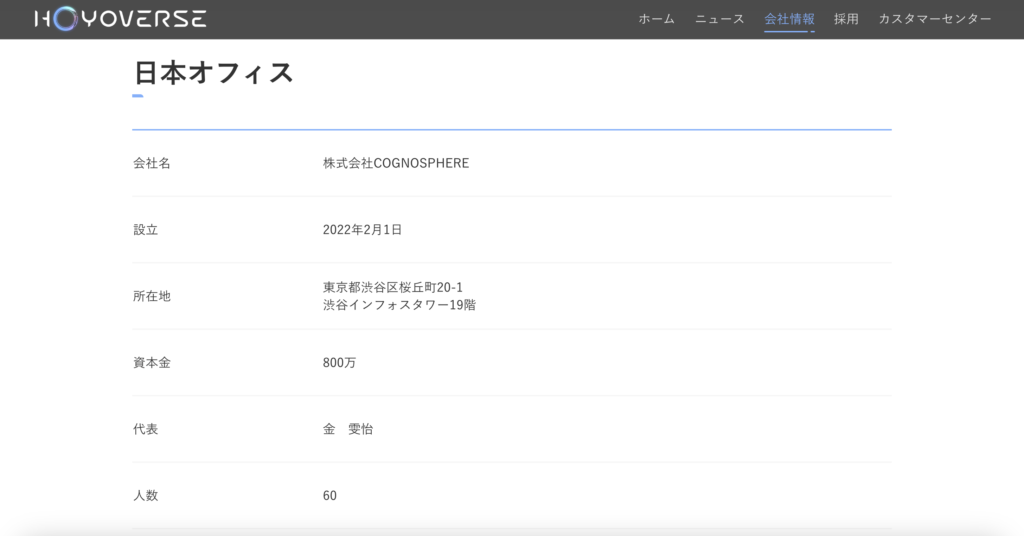Open the 採用 page
Screen dimensions: 1024x536
[846, 19]
